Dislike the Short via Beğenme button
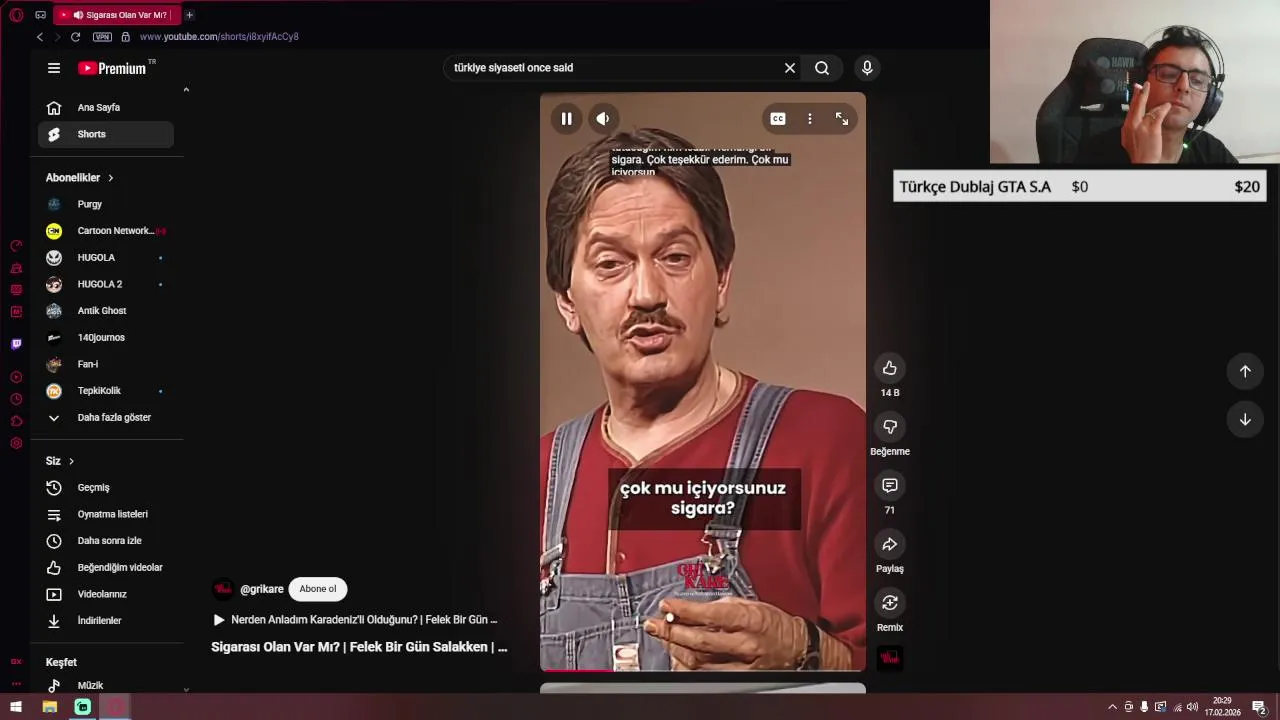Image resolution: width=1280 pixels, height=720 pixels. (890, 427)
